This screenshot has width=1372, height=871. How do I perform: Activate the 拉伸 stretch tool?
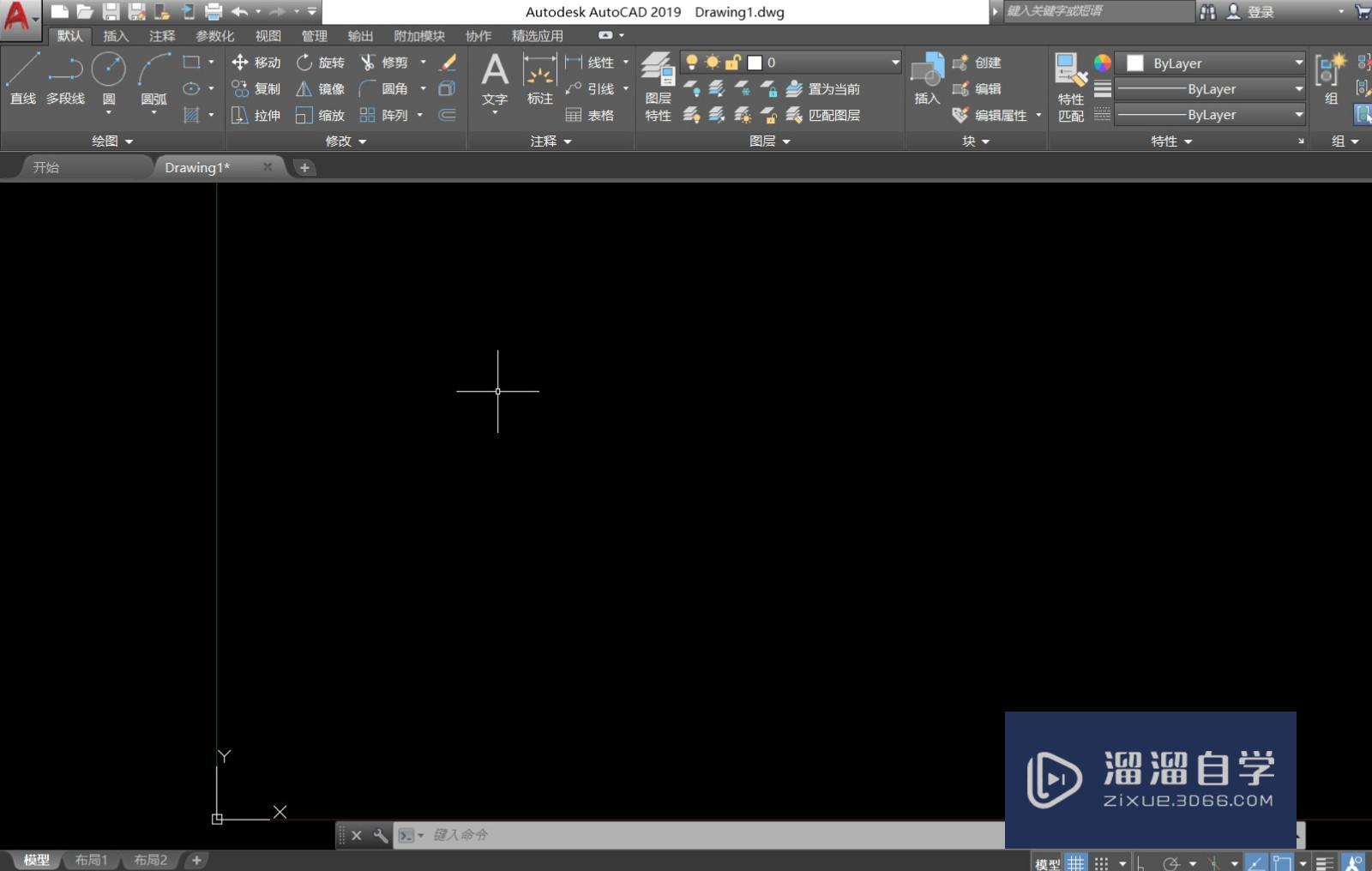pos(256,115)
